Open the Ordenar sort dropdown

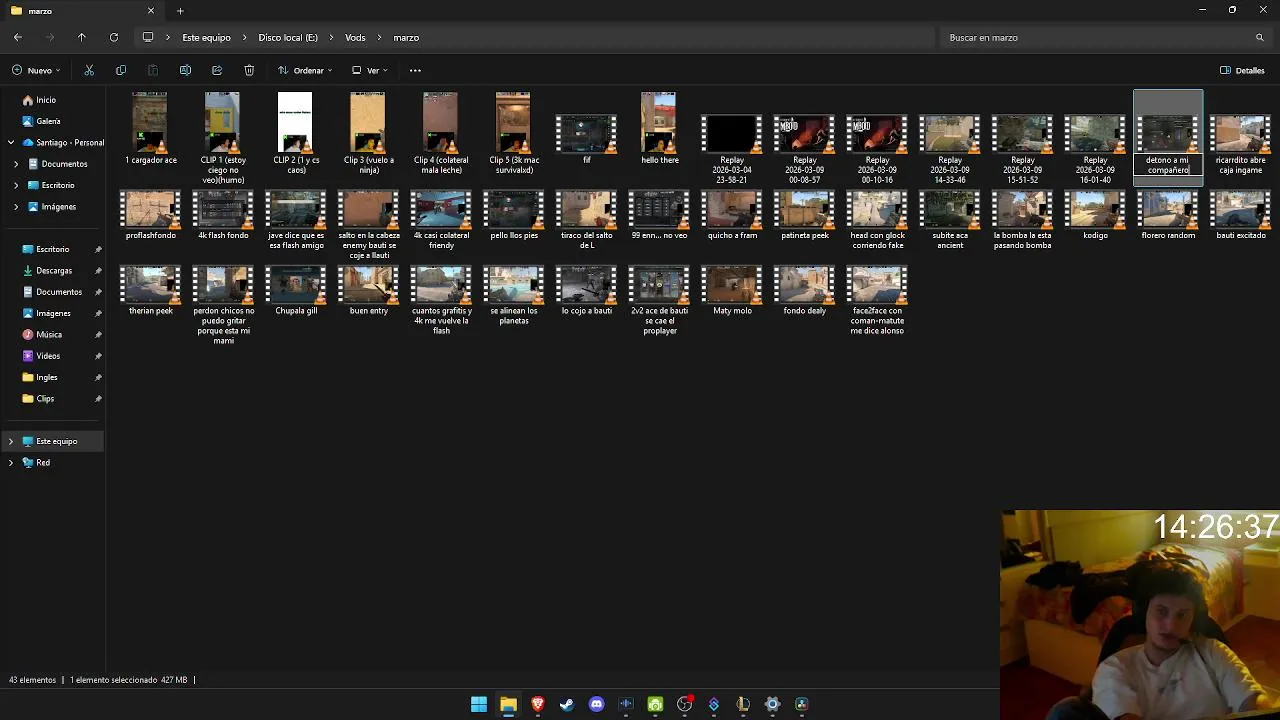coord(305,70)
